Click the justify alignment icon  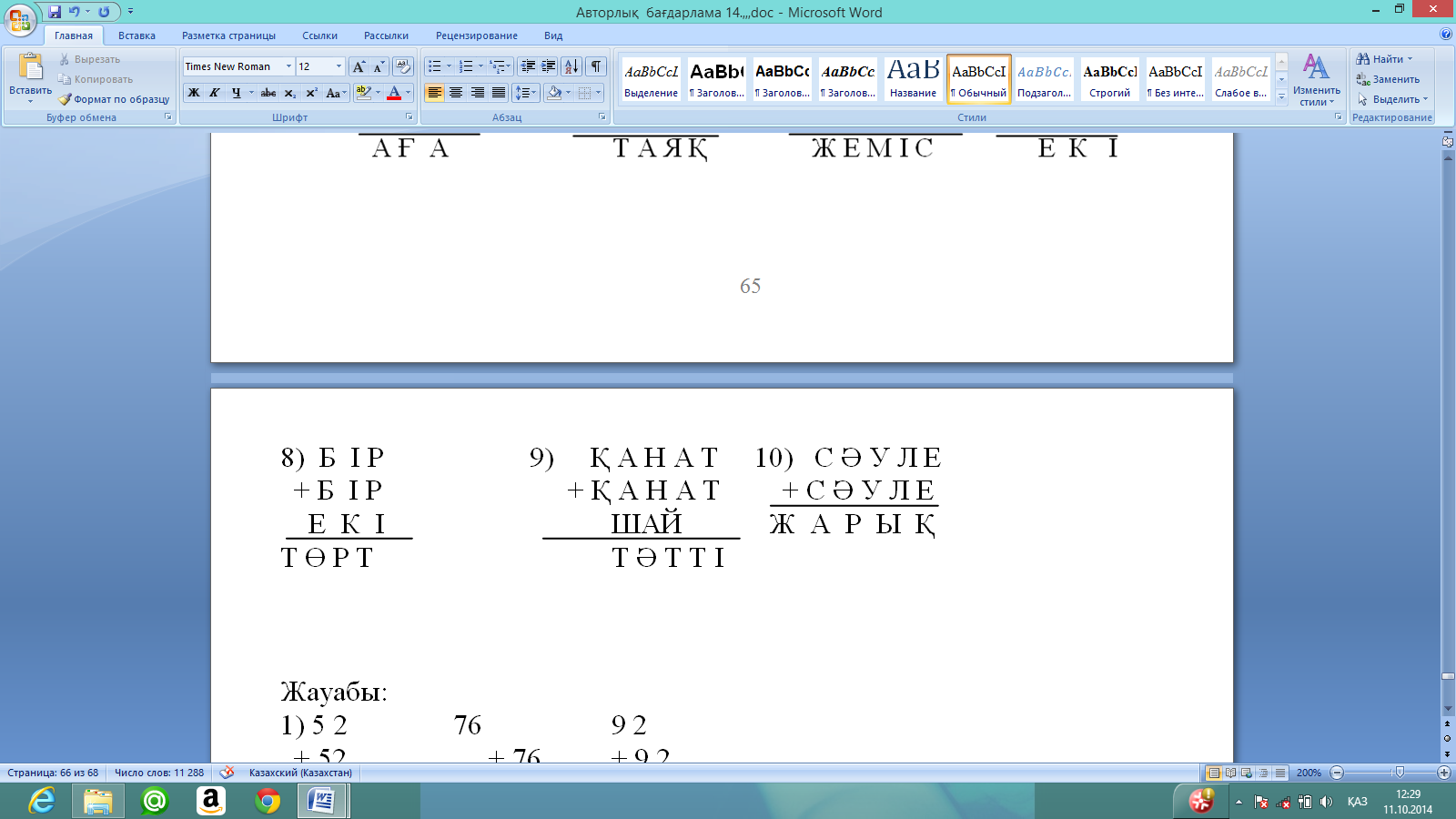coord(499,93)
